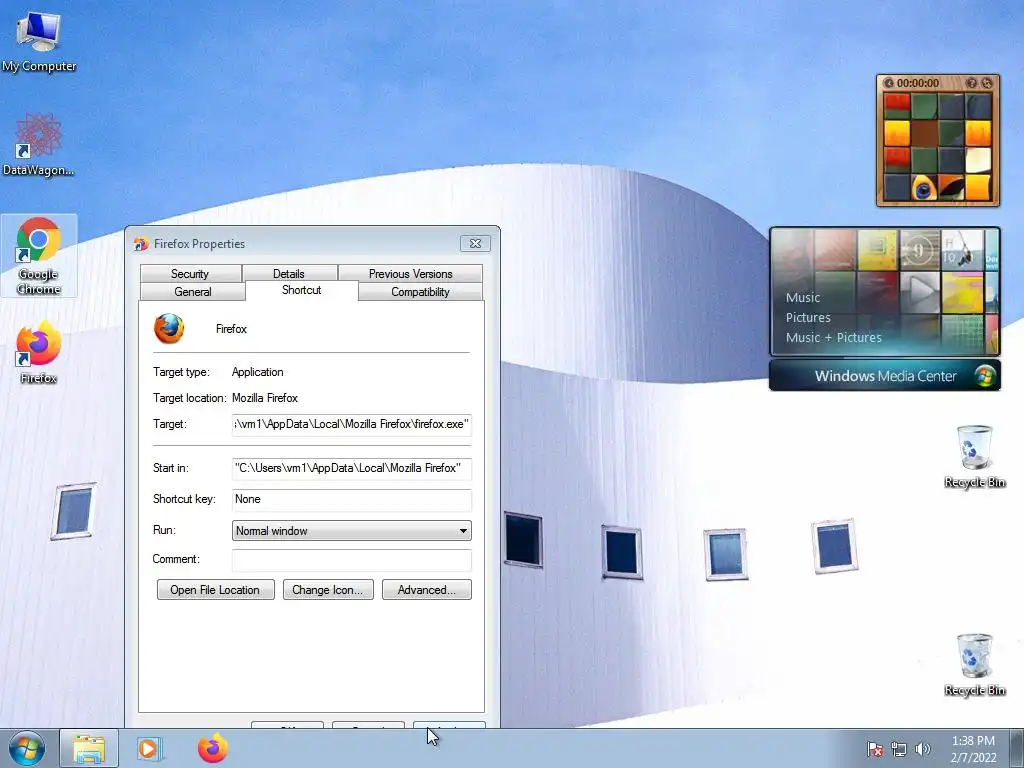Click the 00:00:00 puzzle timer

(918, 83)
